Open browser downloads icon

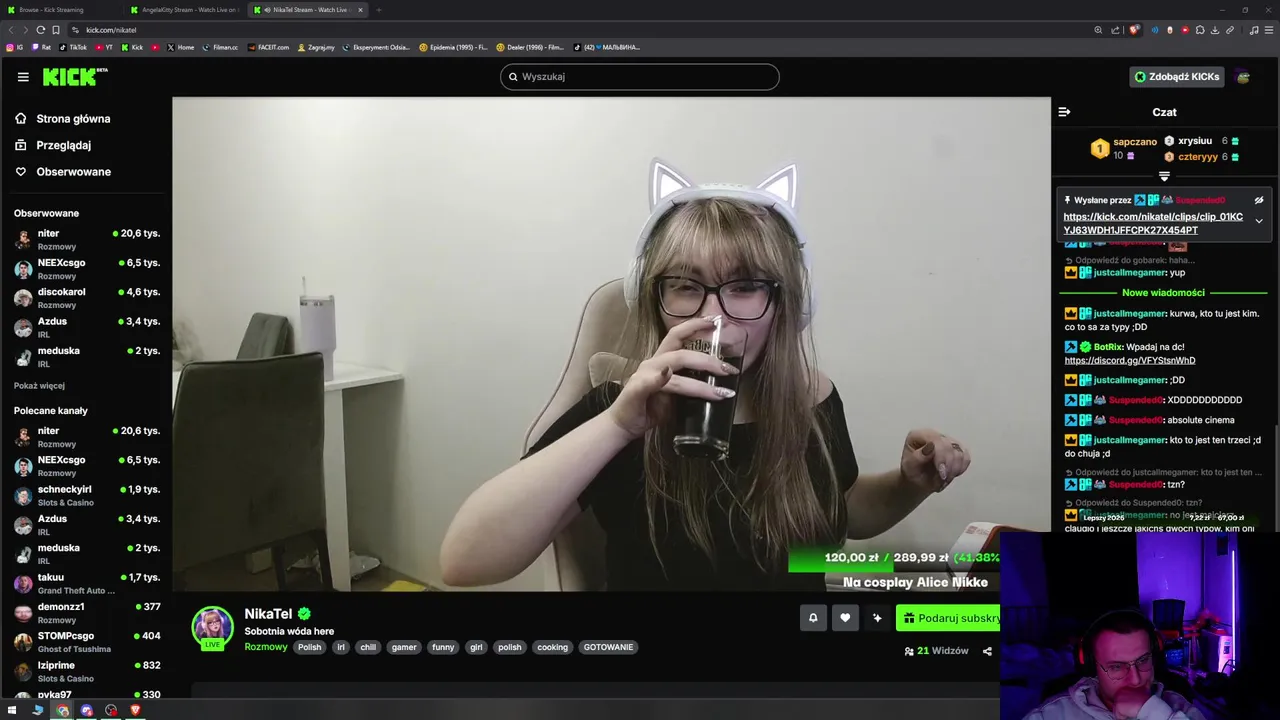pyautogui.click(x=1215, y=30)
